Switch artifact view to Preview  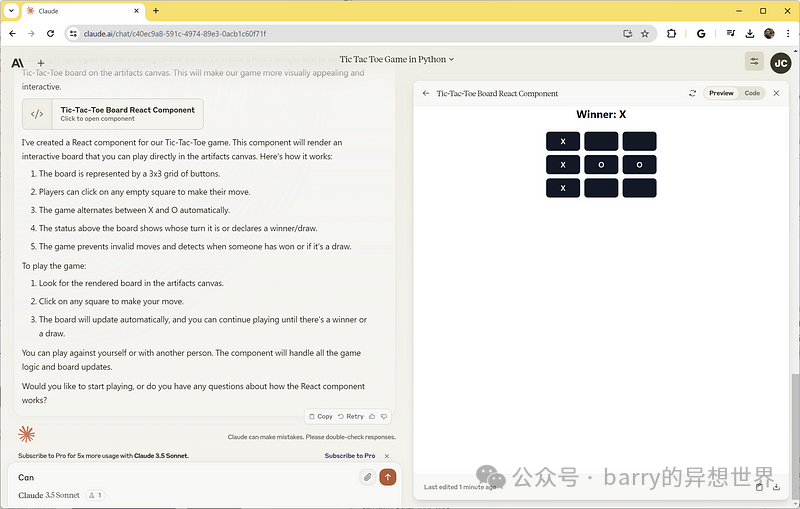click(720, 93)
